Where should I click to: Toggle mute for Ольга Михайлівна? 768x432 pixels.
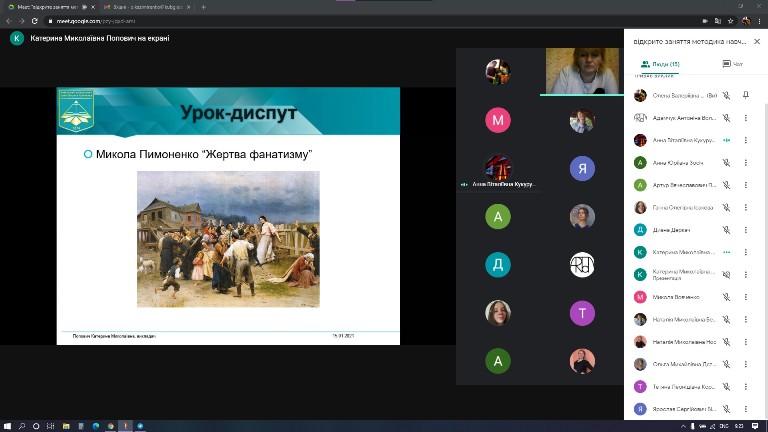pyautogui.click(x=726, y=365)
